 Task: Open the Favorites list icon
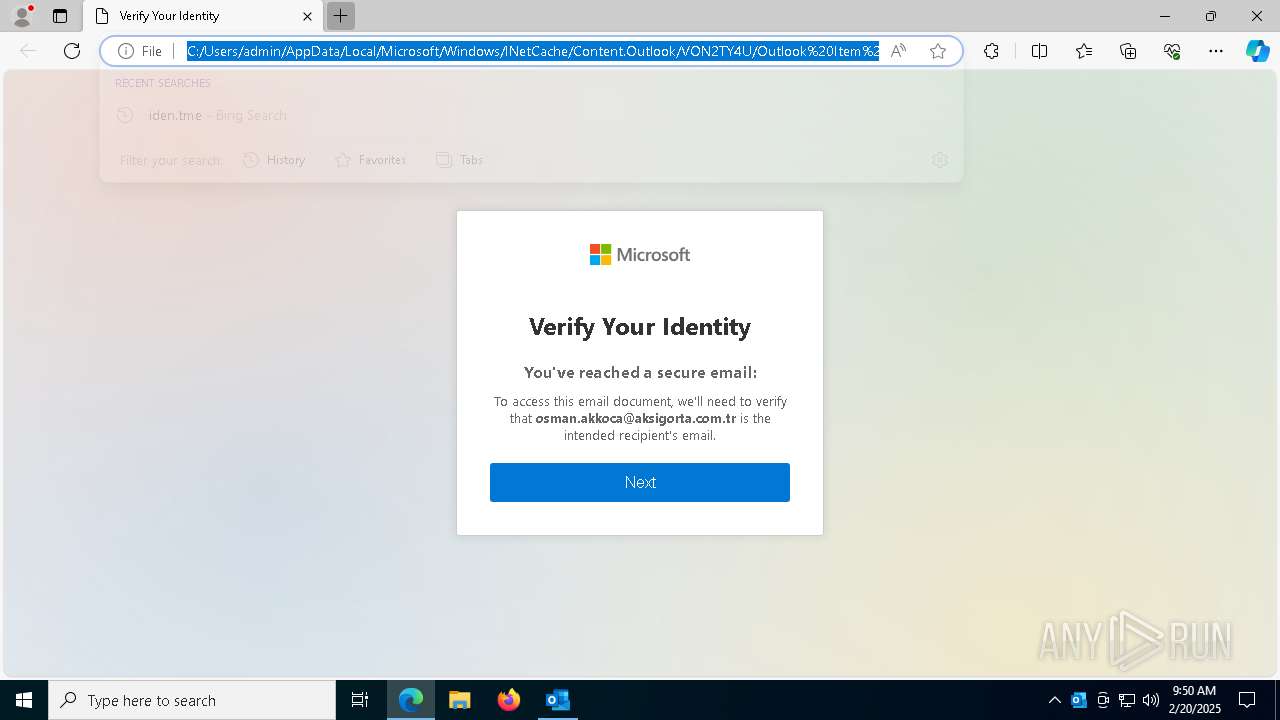click(x=1084, y=51)
